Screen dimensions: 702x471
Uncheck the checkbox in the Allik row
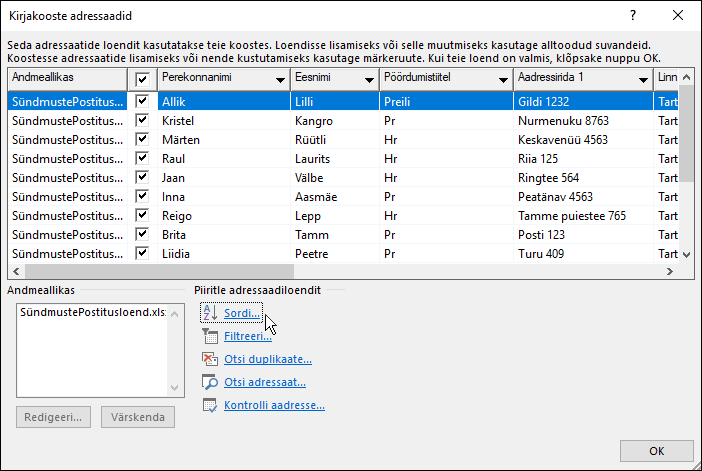(142, 101)
